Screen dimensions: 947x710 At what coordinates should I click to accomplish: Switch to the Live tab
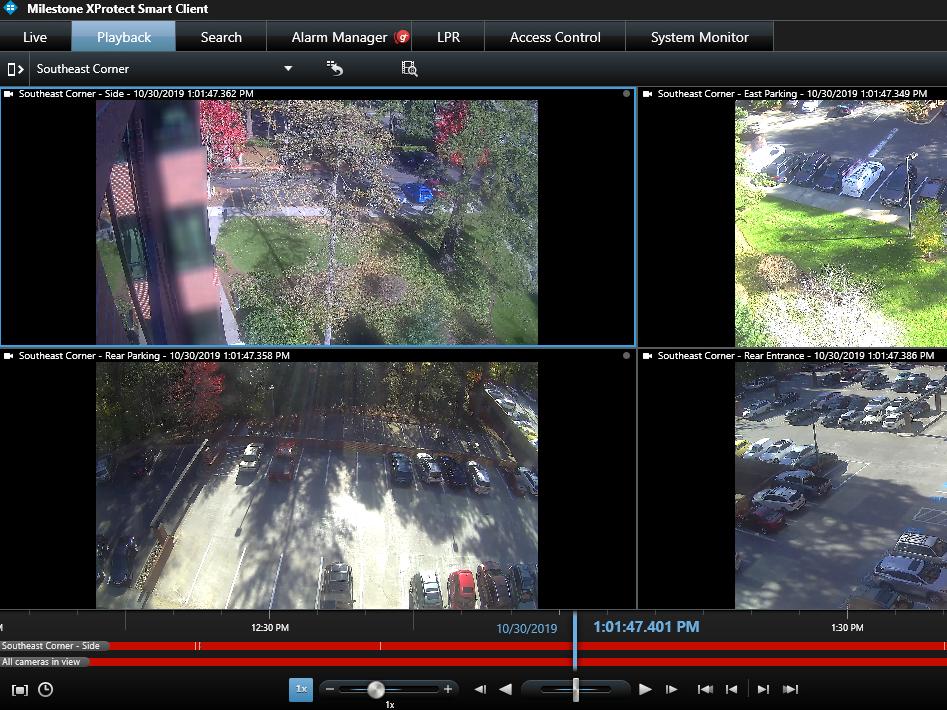click(x=35, y=37)
